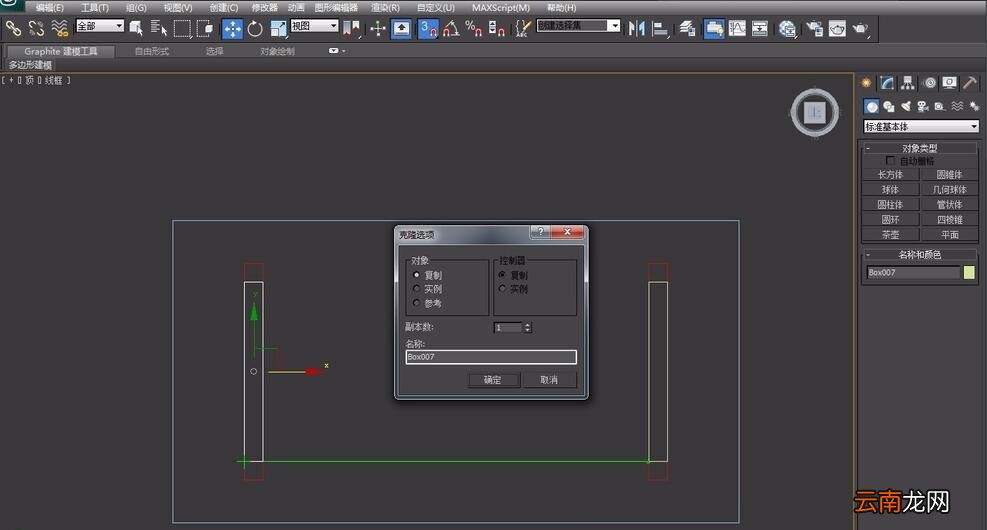The image size is (987, 530).
Task: Select Cameras category icon
Action: pyautogui.click(x=923, y=106)
